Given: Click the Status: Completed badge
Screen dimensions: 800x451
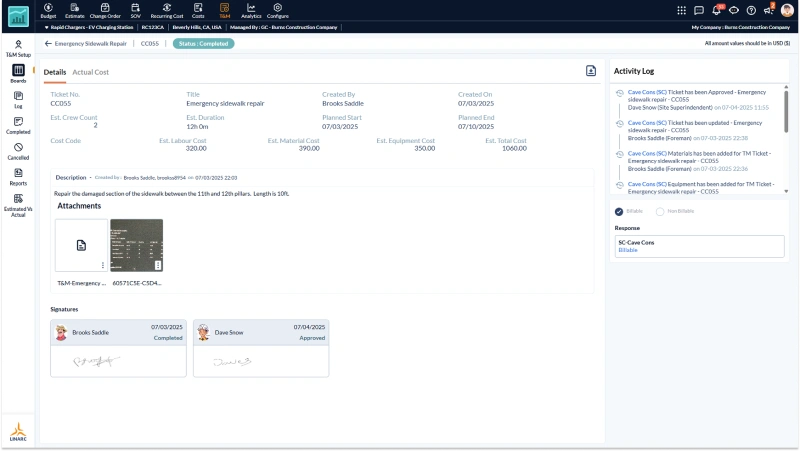Looking at the screenshot, I should click(x=204, y=43).
